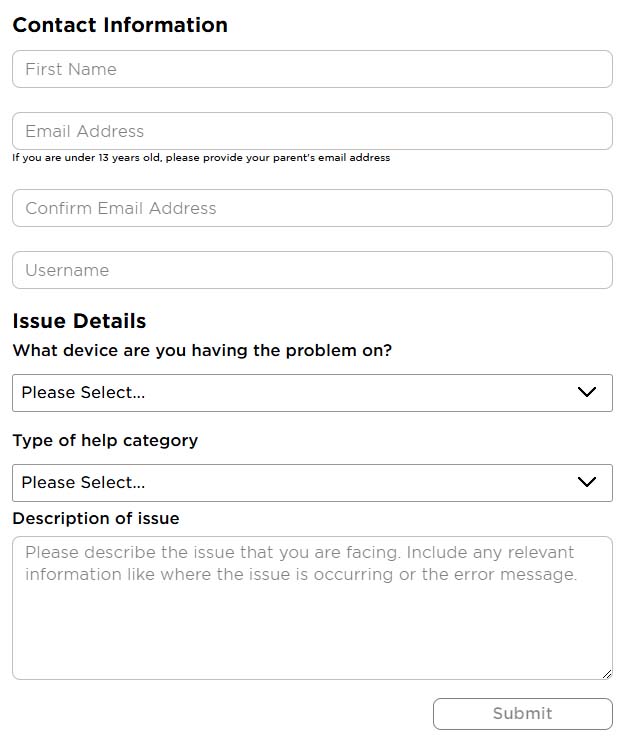Viewport: 625px width, 744px height.
Task: Expand the Type of help category dropdown
Action: click(312, 483)
